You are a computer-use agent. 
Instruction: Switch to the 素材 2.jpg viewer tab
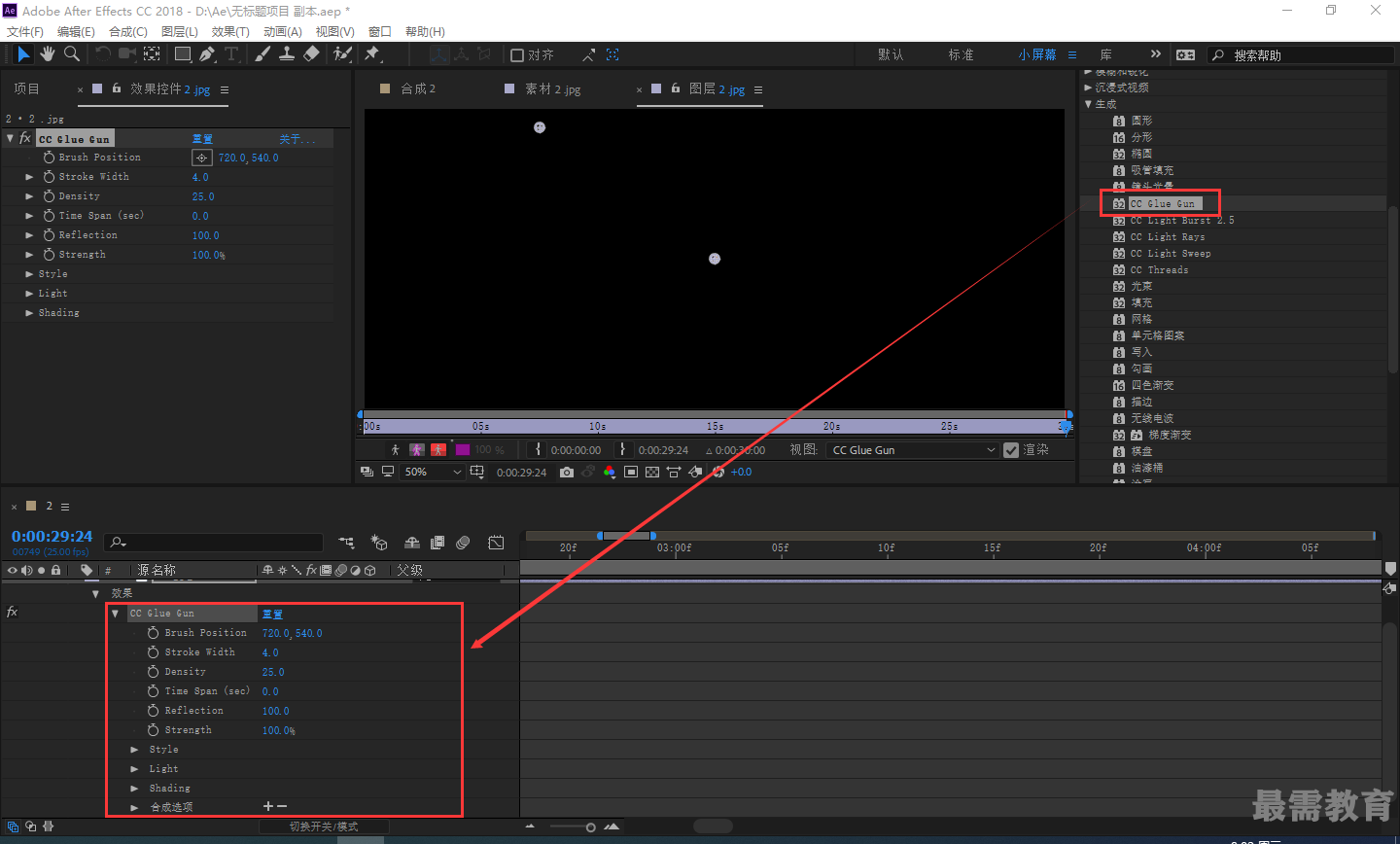coord(552,88)
